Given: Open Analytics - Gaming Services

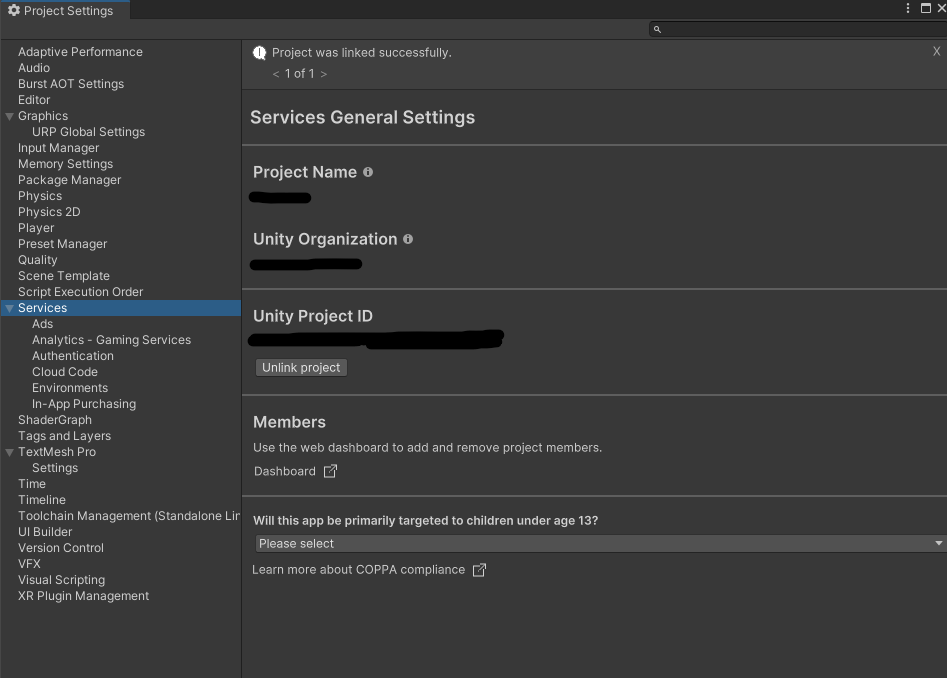Looking at the screenshot, I should [111, 340].
